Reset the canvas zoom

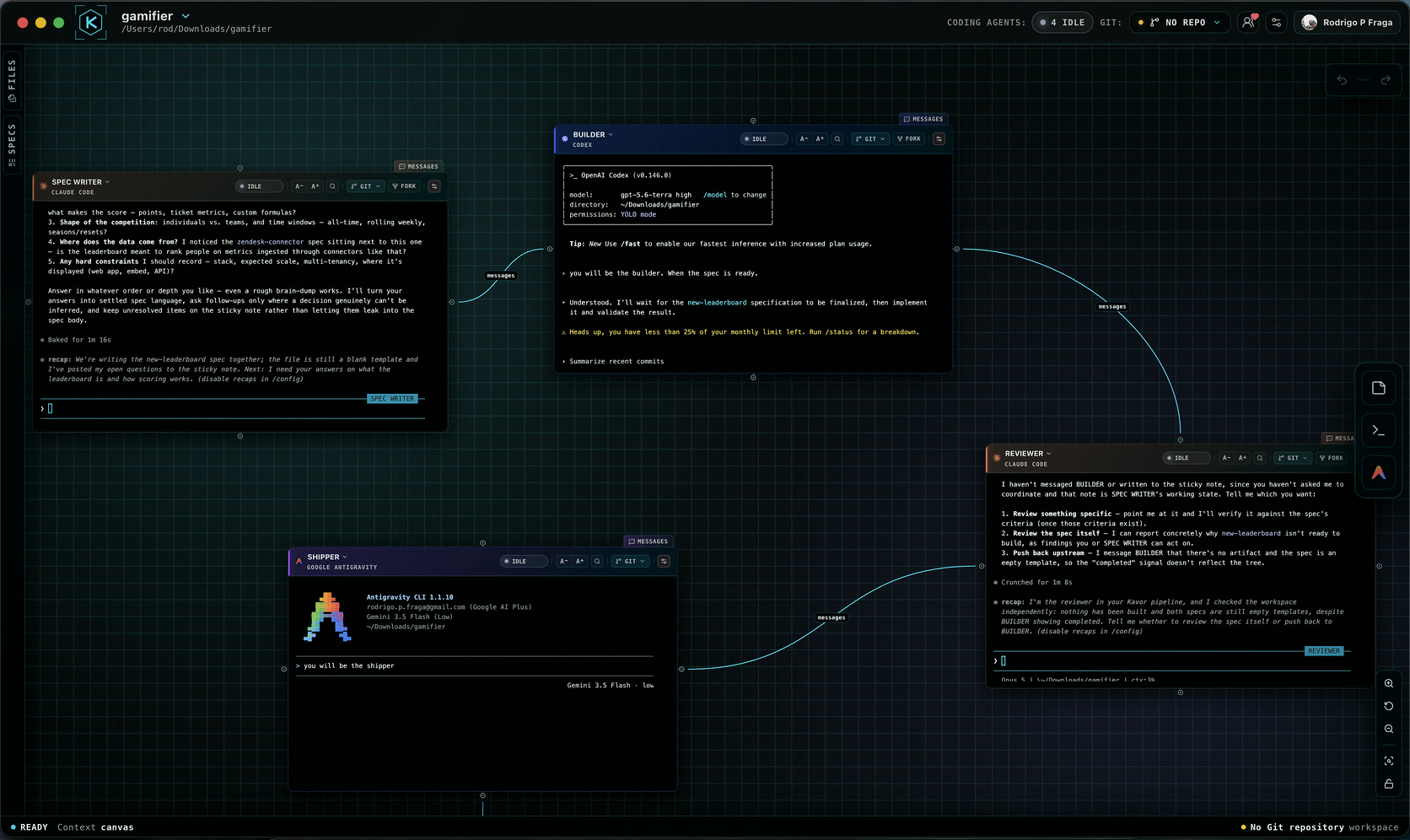click(x=1389, y=706)
